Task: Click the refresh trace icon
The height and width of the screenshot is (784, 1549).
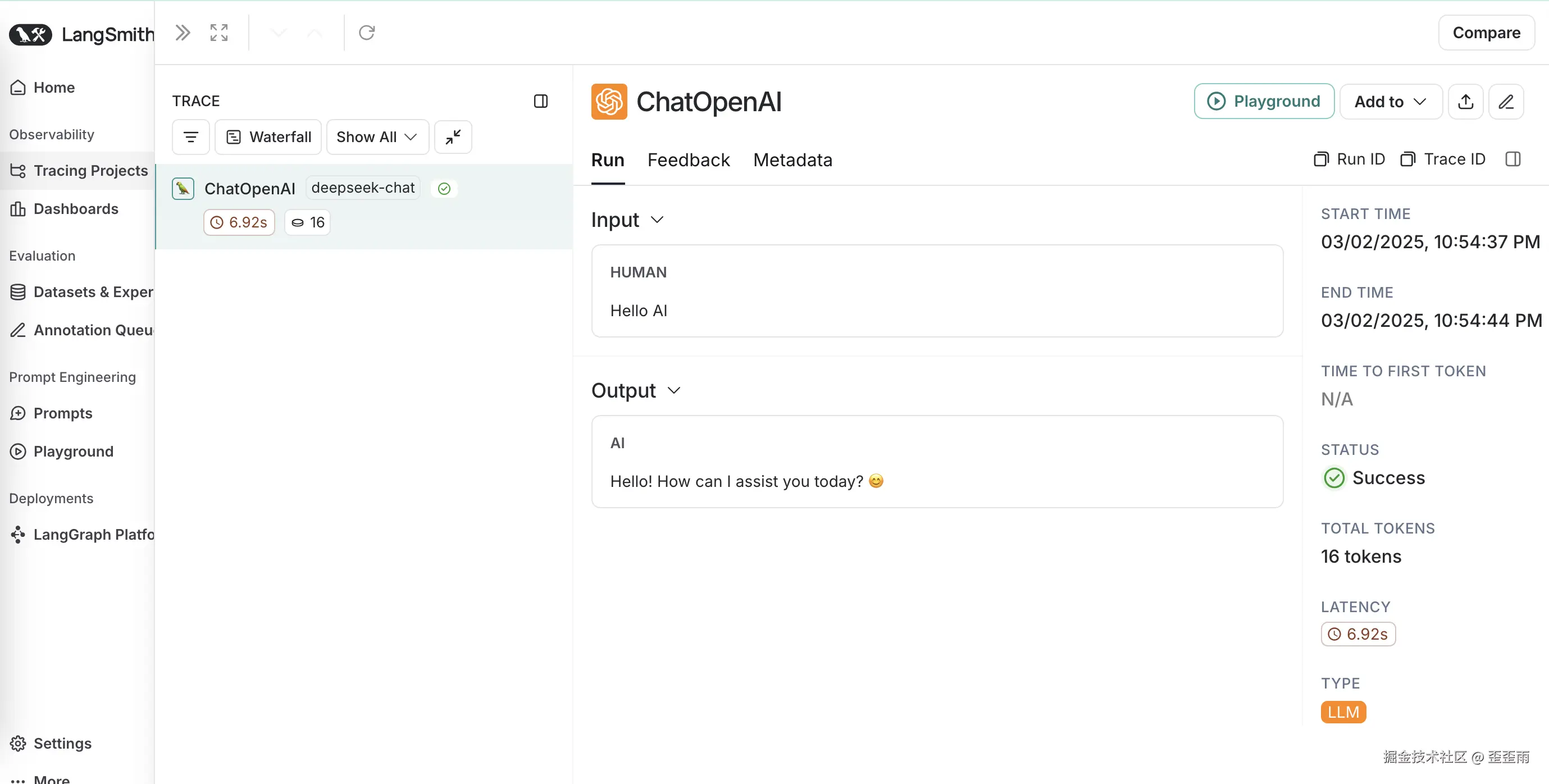Action: pos(366,33)
